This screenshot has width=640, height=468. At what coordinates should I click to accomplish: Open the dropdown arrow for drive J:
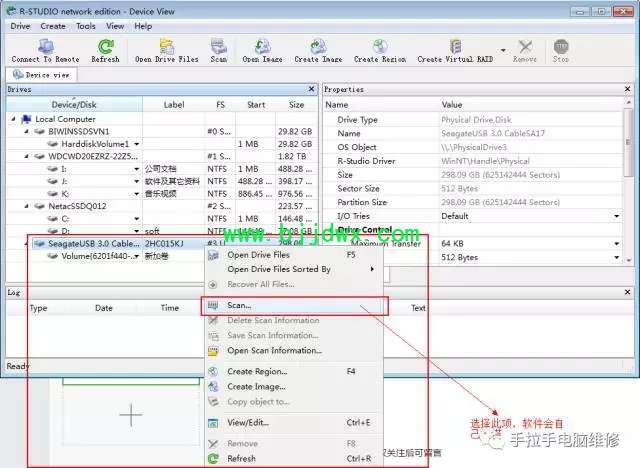pos(137,181)
